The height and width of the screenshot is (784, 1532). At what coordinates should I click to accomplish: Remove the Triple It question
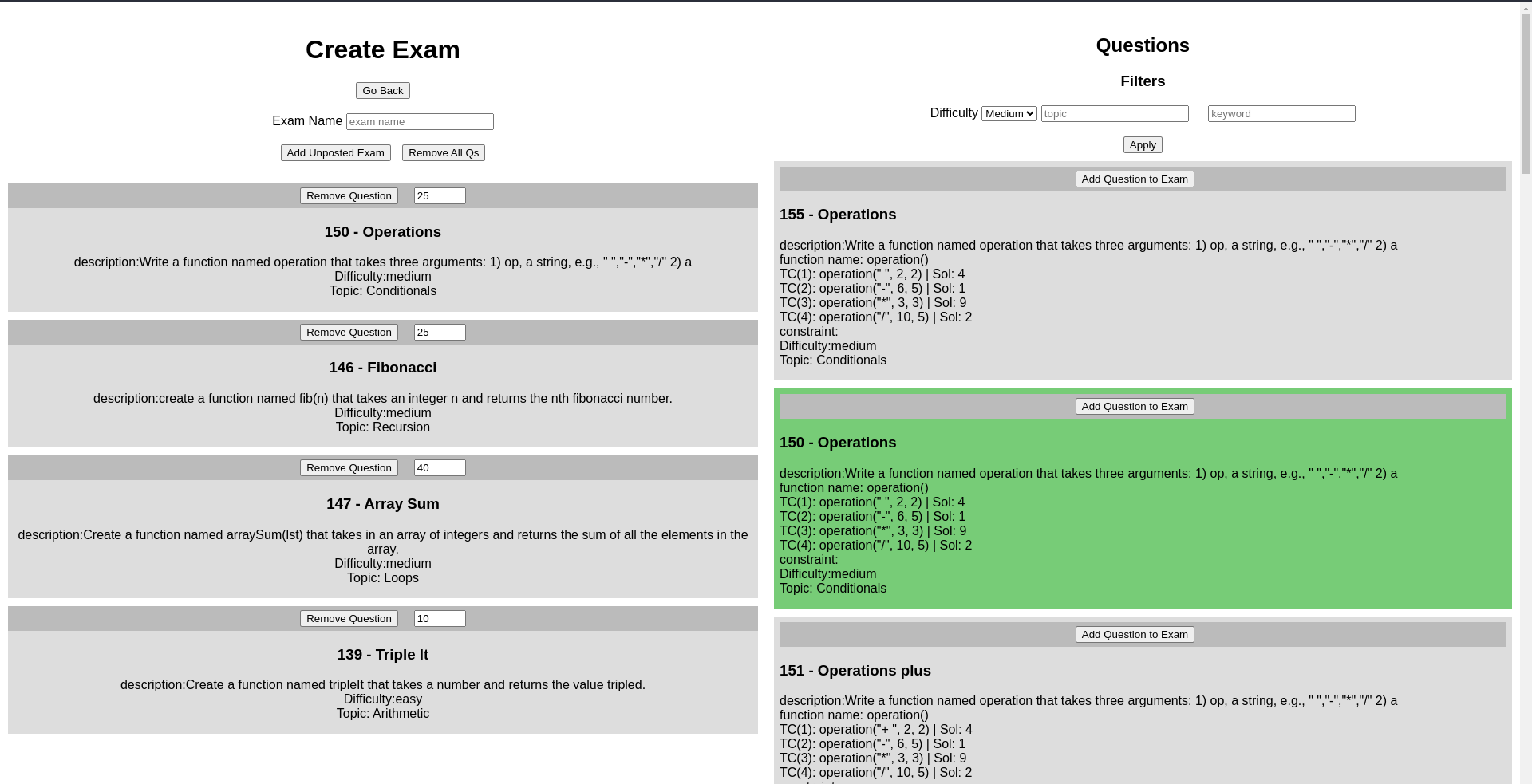coord(349,619)
